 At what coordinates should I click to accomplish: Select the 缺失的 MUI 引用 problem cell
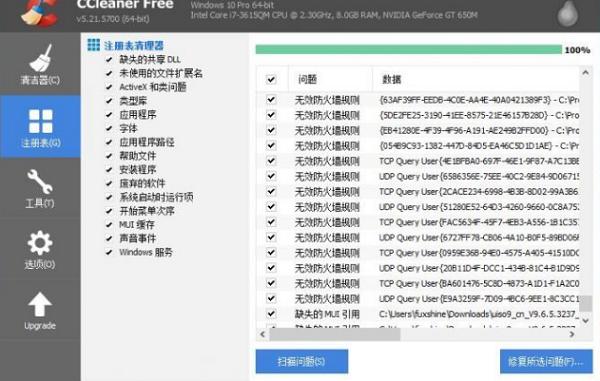pos(327,314)
